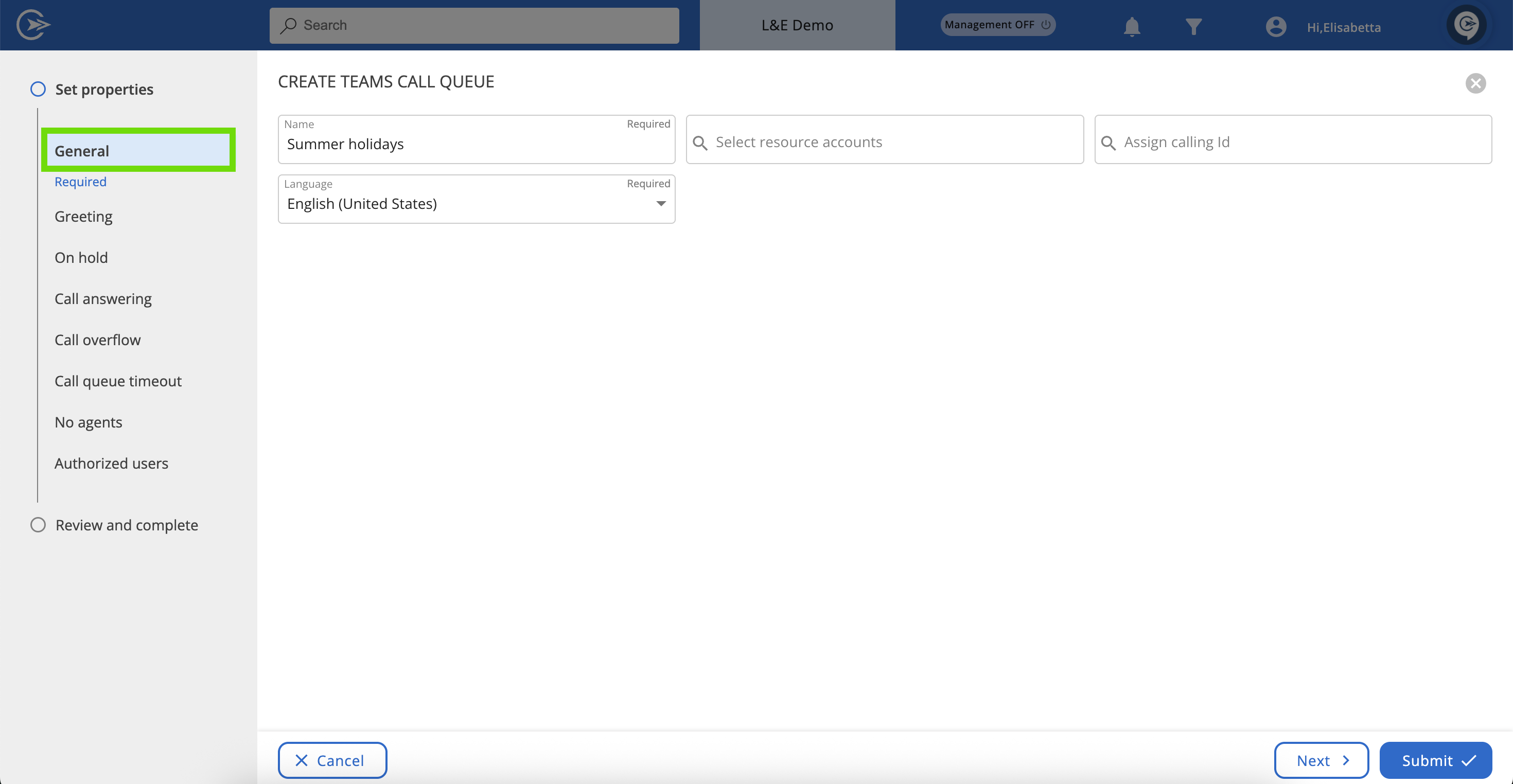Click the search magnifier icon in top bar
Screen dimensions: 1513x784
click(288, 25)
